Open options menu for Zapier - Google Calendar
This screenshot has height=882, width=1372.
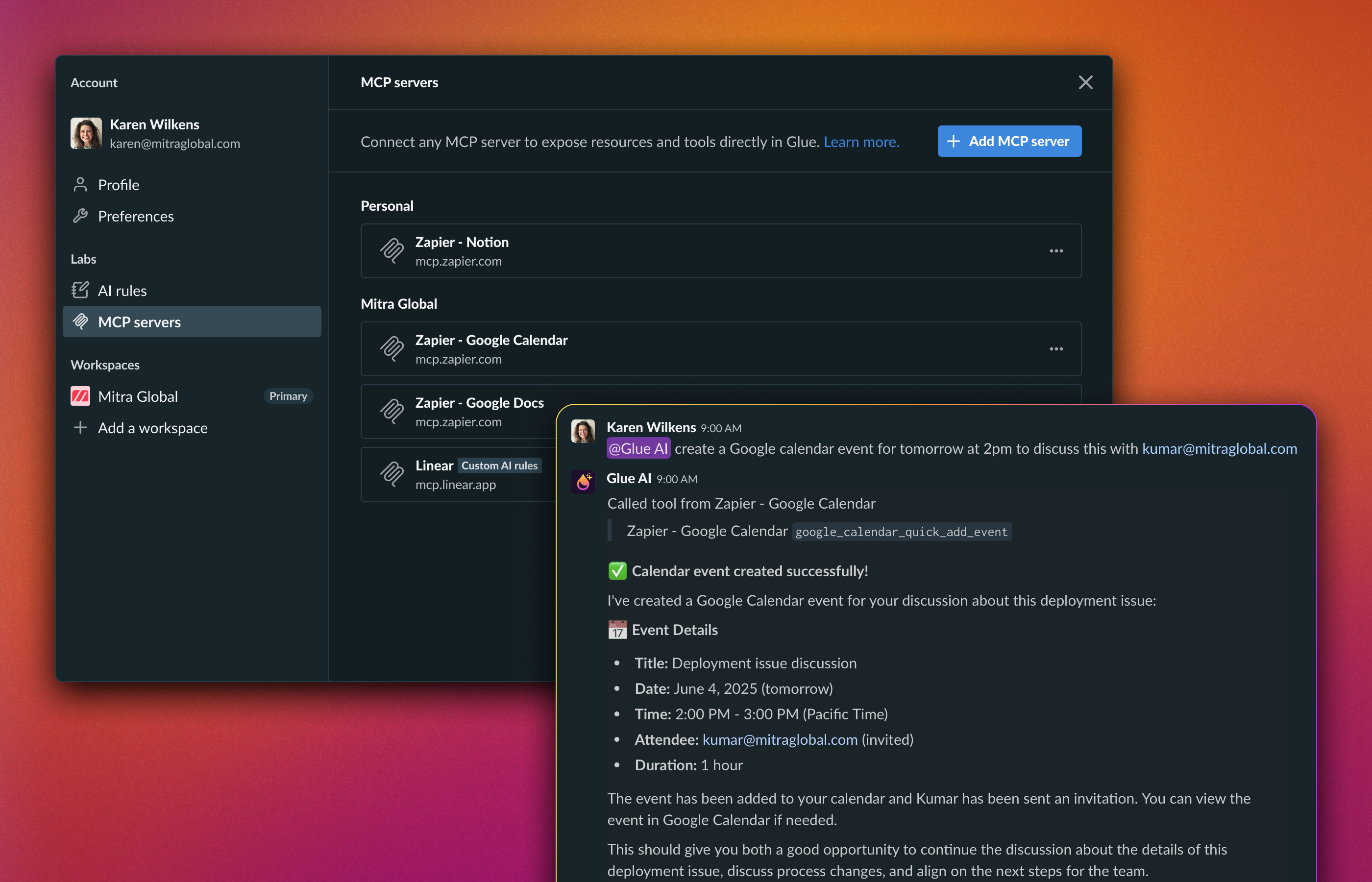1056,349
